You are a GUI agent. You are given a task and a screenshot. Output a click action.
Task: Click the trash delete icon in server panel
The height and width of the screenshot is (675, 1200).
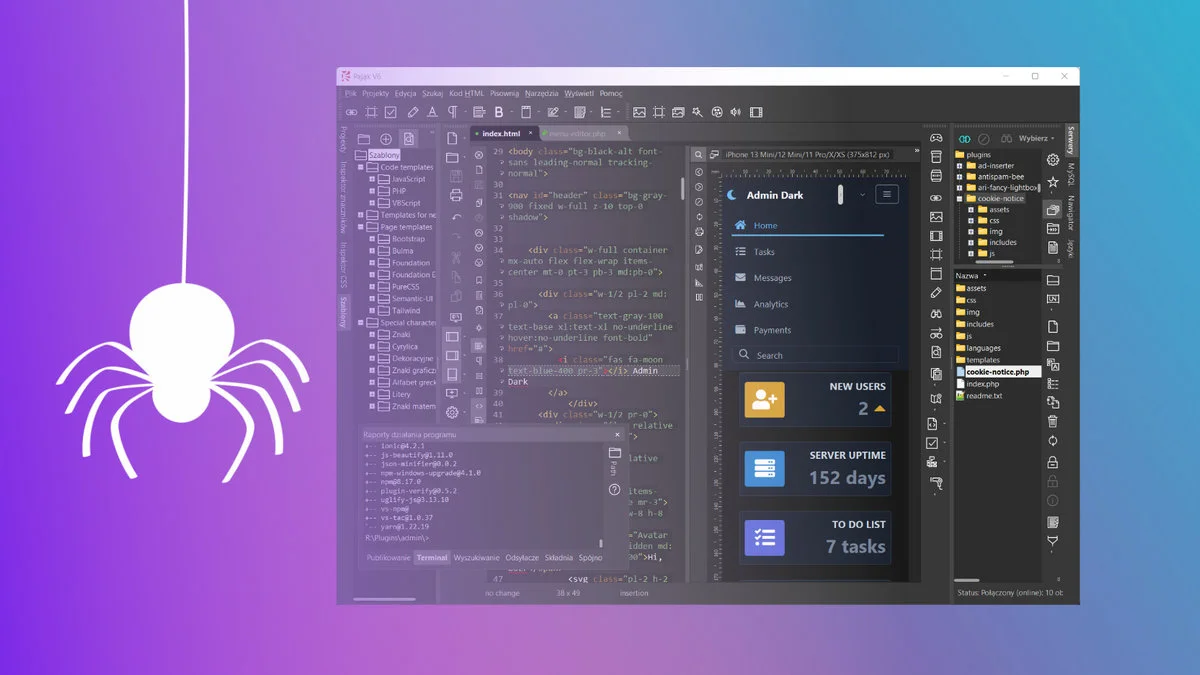tap(1053, 422)
